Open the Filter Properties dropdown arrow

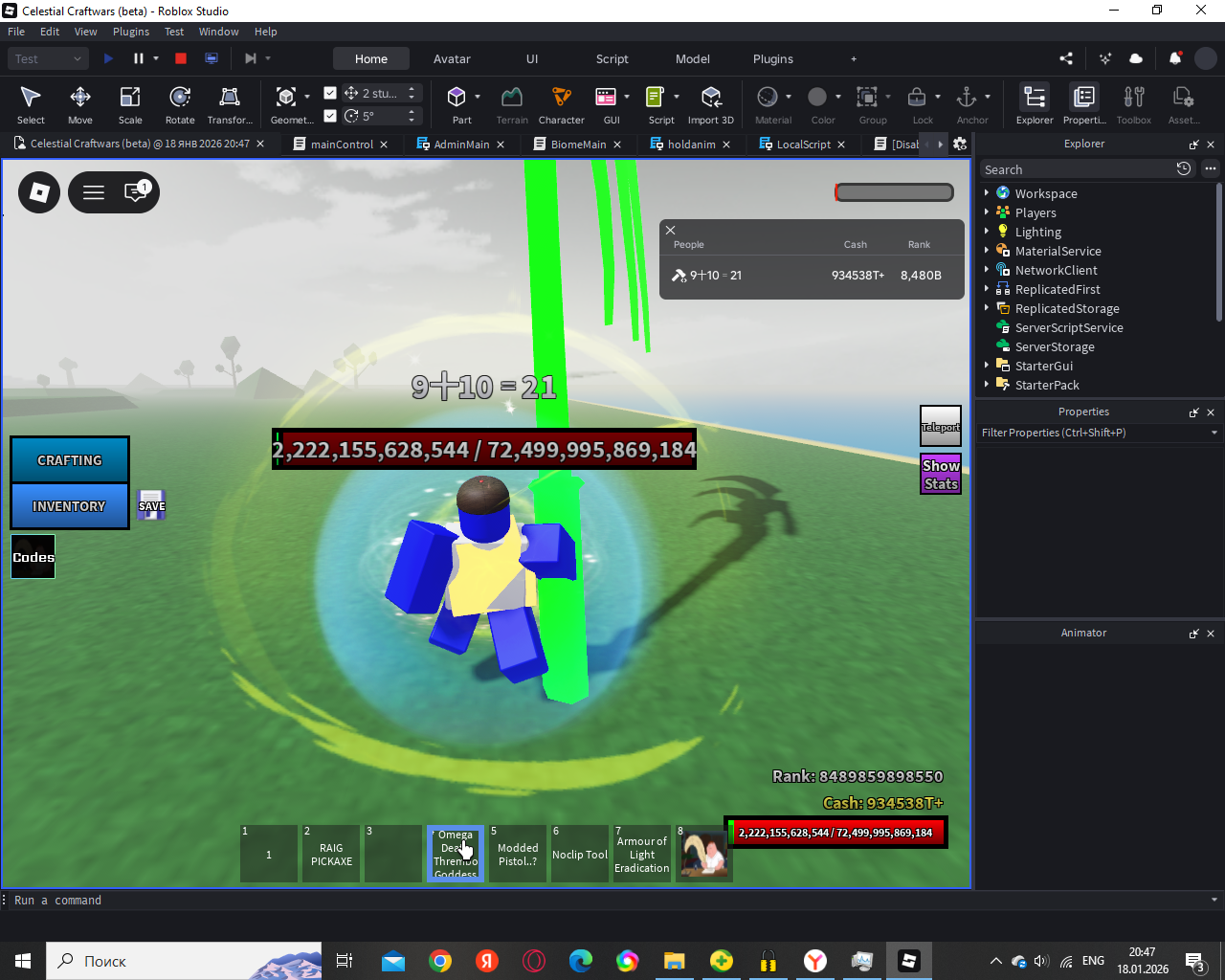[x=1214, y=433]
